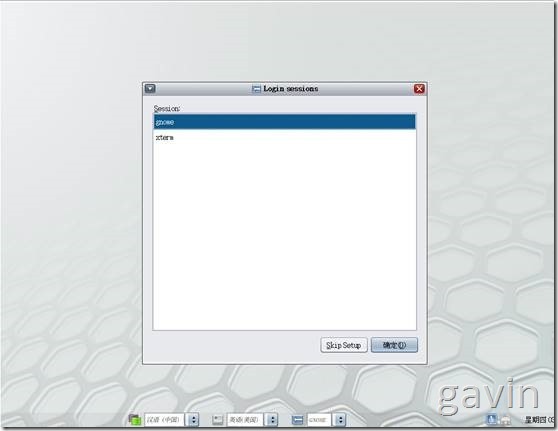
Task: Select the xterm session in the list
Action: (x=284, y=137)
